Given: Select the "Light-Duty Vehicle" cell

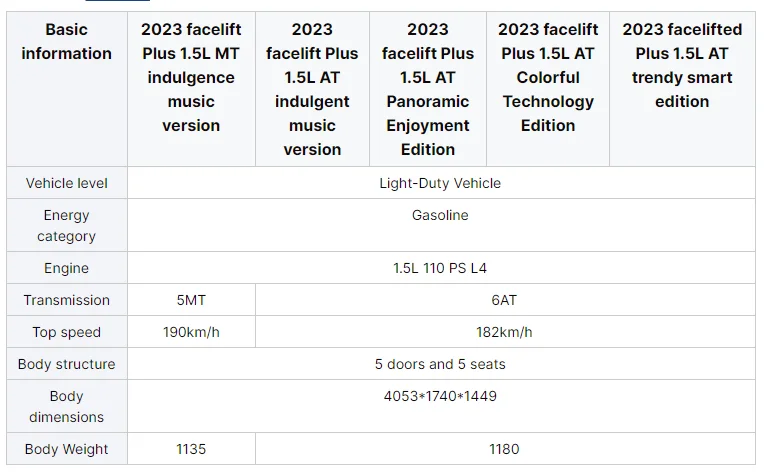Looking at the screenshot, I should tap(440, 183).
